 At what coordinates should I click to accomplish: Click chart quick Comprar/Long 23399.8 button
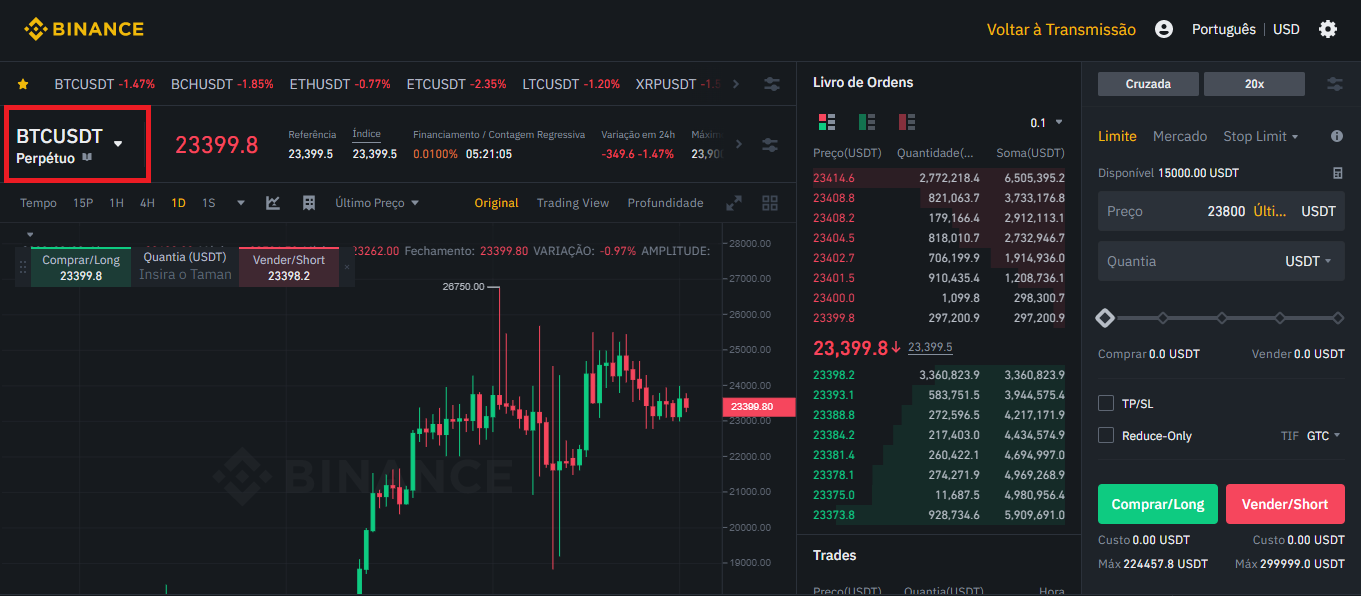[81, 267]
